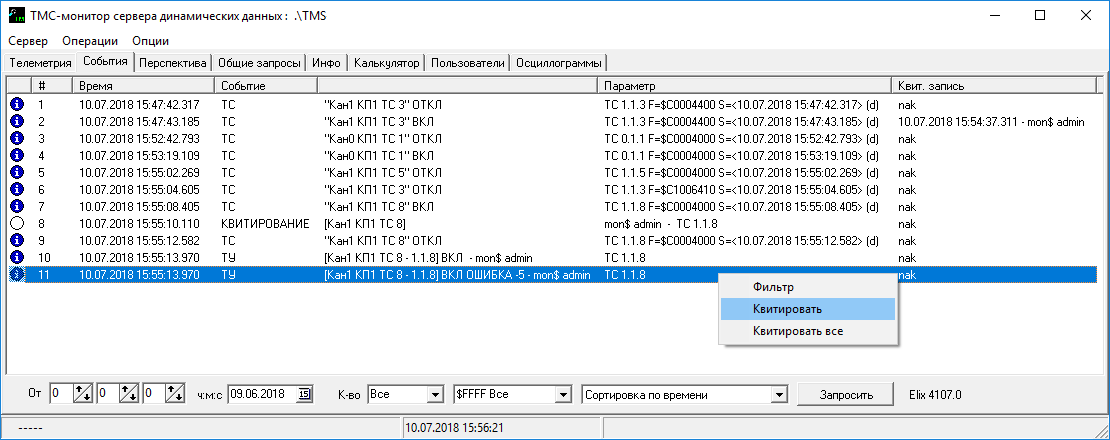Open the calendar picker in the date field
The image size is (1110, 440).
(x=305, y=394)
